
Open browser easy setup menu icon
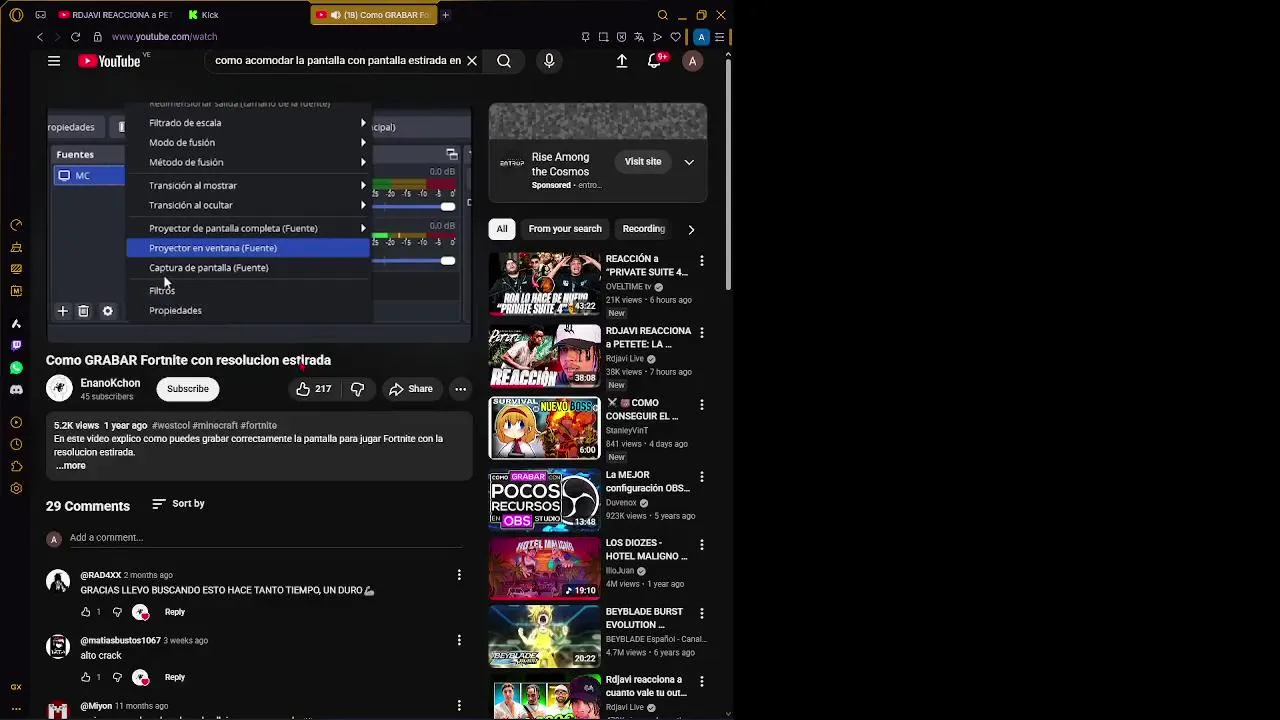click(x=719, y=37)
